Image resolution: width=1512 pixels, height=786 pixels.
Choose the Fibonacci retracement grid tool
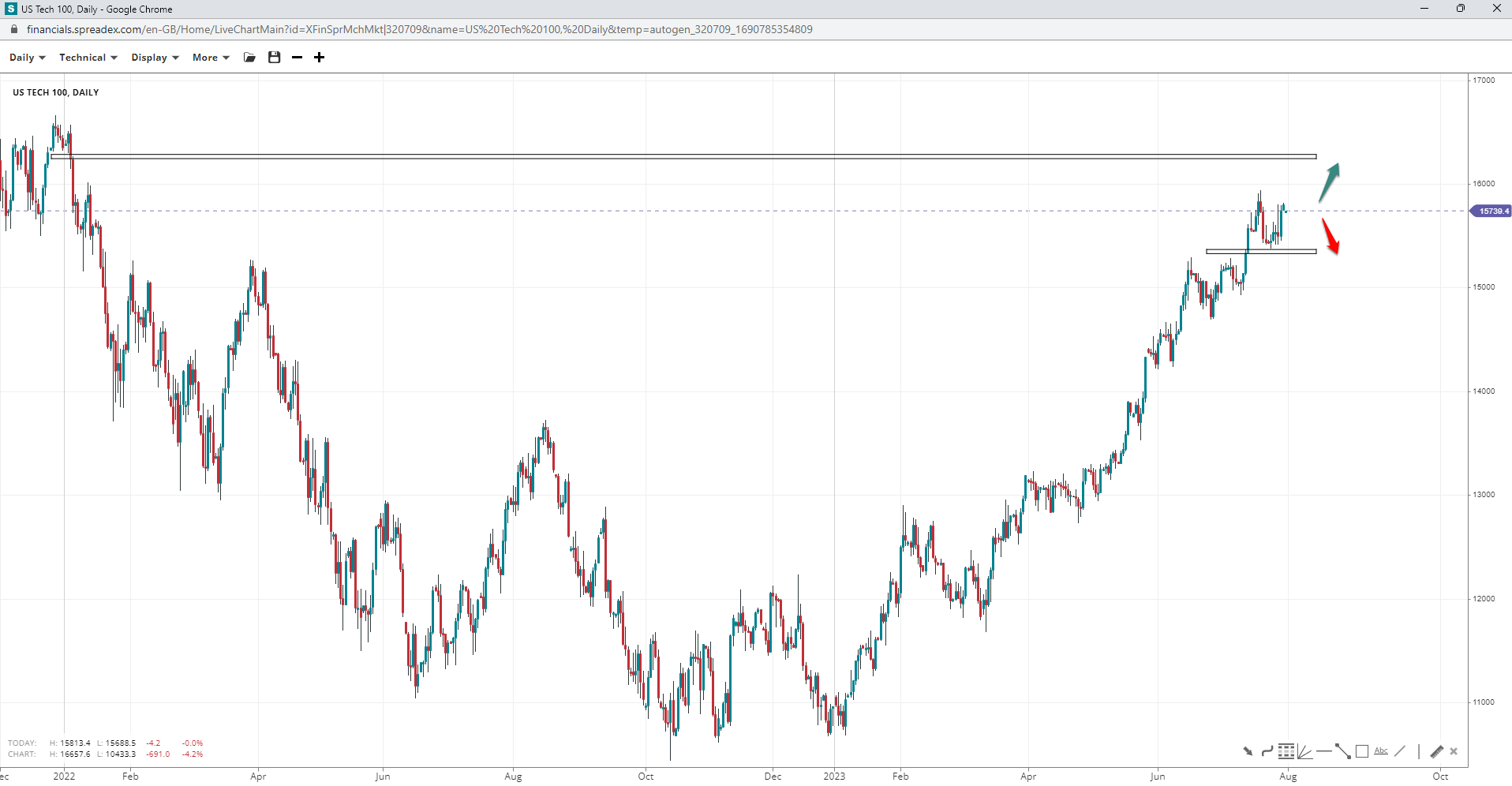point(1286,751)
